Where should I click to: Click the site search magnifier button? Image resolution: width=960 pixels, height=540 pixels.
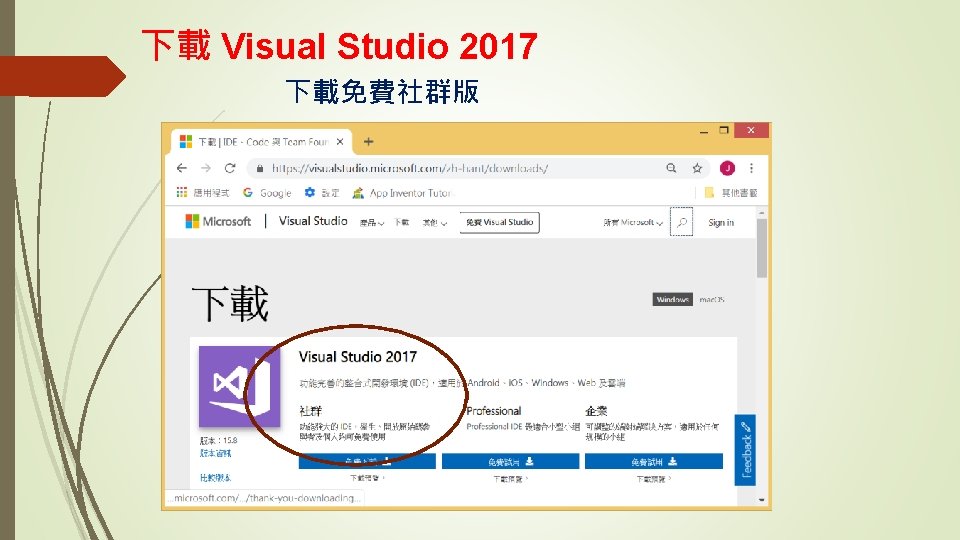tap(681, 222)
